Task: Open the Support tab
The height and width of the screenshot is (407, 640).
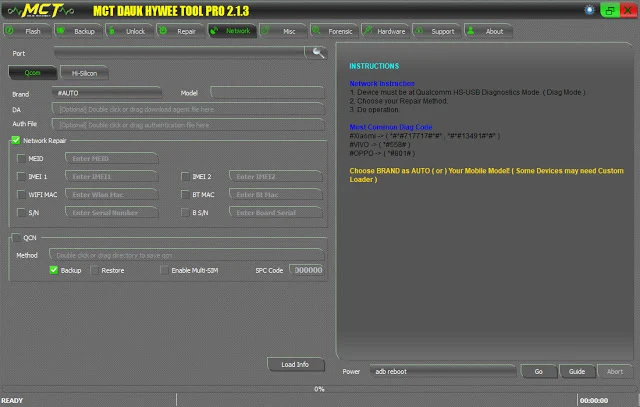Action: (436, 31)
